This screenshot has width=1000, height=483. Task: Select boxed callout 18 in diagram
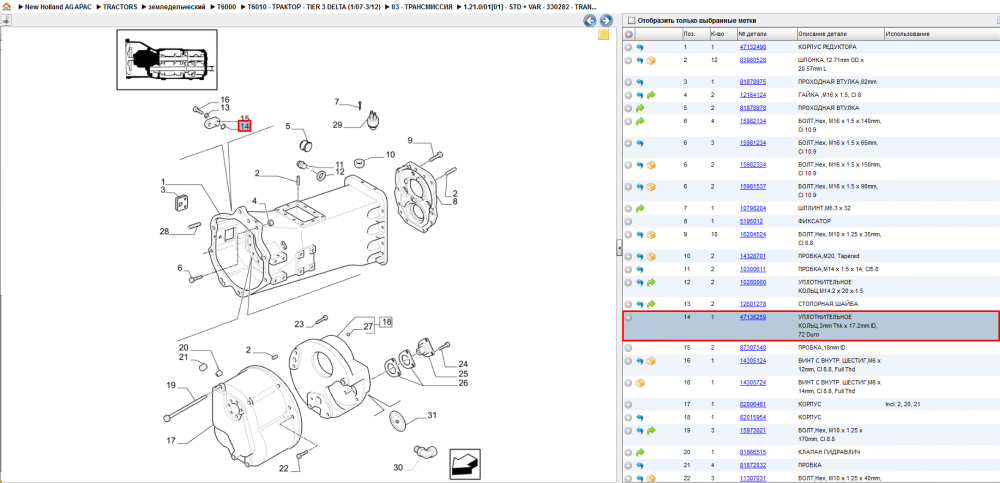point(386,322)
